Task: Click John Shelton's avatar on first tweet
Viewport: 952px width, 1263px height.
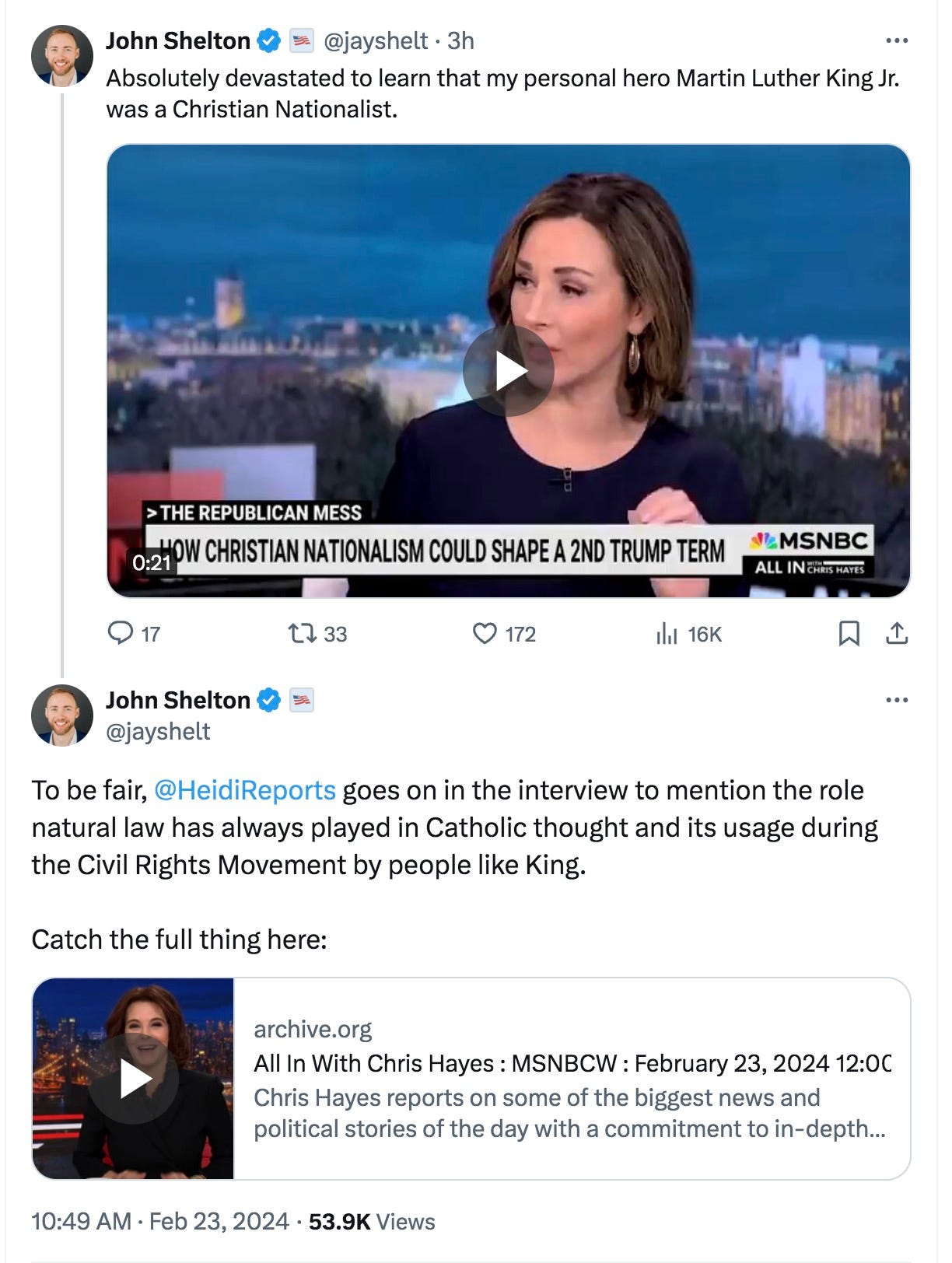Action: point(62,55)
